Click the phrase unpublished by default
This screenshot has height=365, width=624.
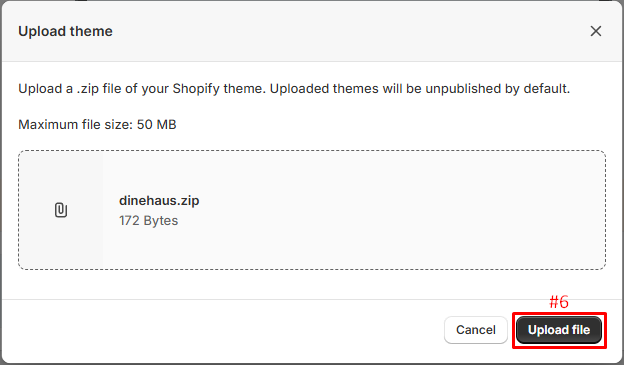click(498, 88)
